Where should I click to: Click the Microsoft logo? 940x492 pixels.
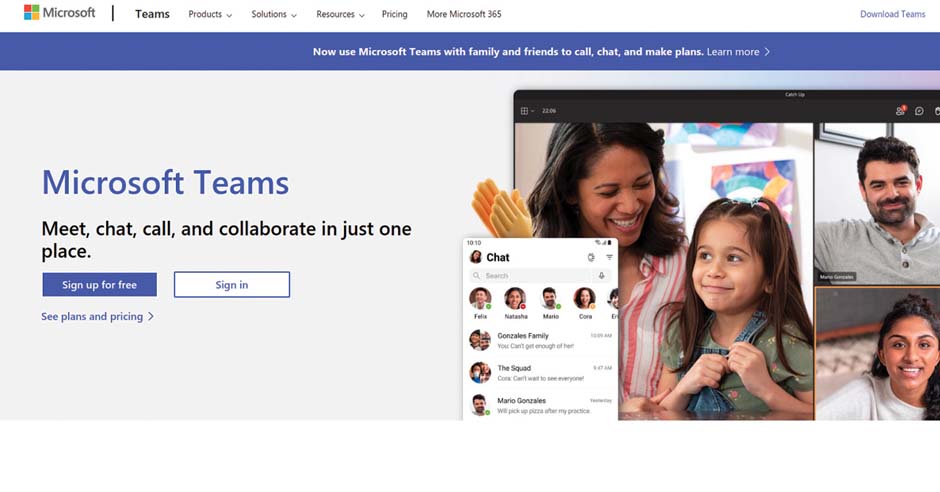pos(59,13)
